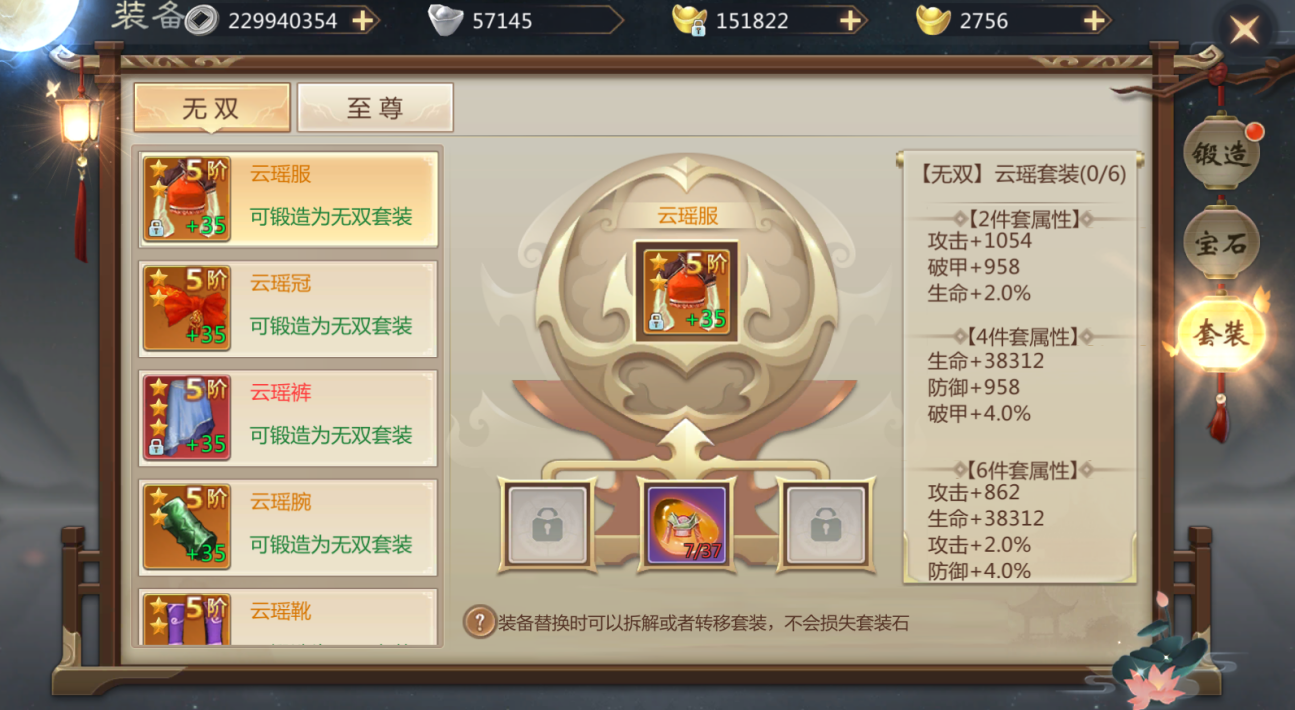
Task: Click the left locked material slot
Action: pos(547,524)
